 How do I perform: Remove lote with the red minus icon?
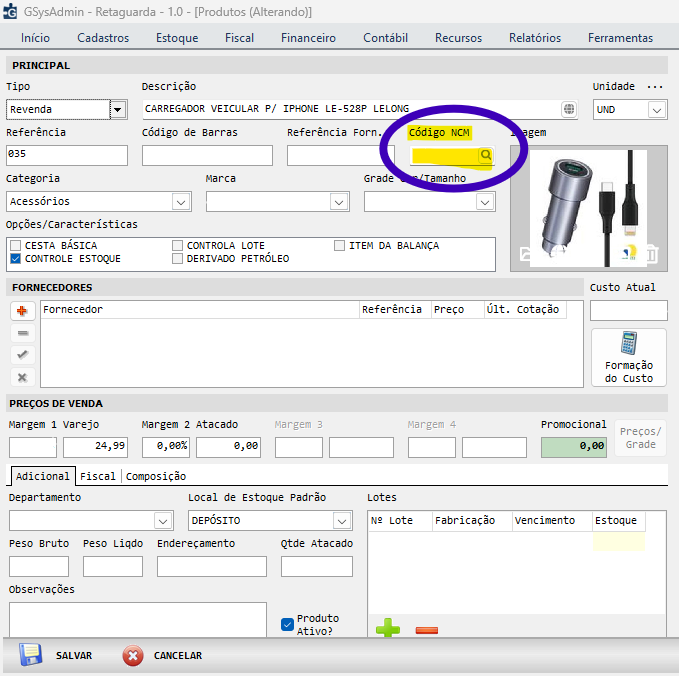click(426, 630)
